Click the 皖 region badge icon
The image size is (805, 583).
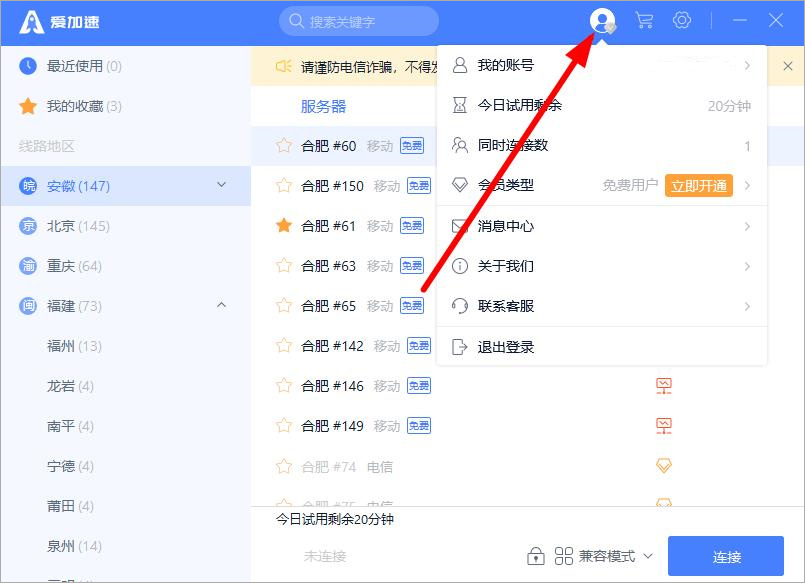28,186
